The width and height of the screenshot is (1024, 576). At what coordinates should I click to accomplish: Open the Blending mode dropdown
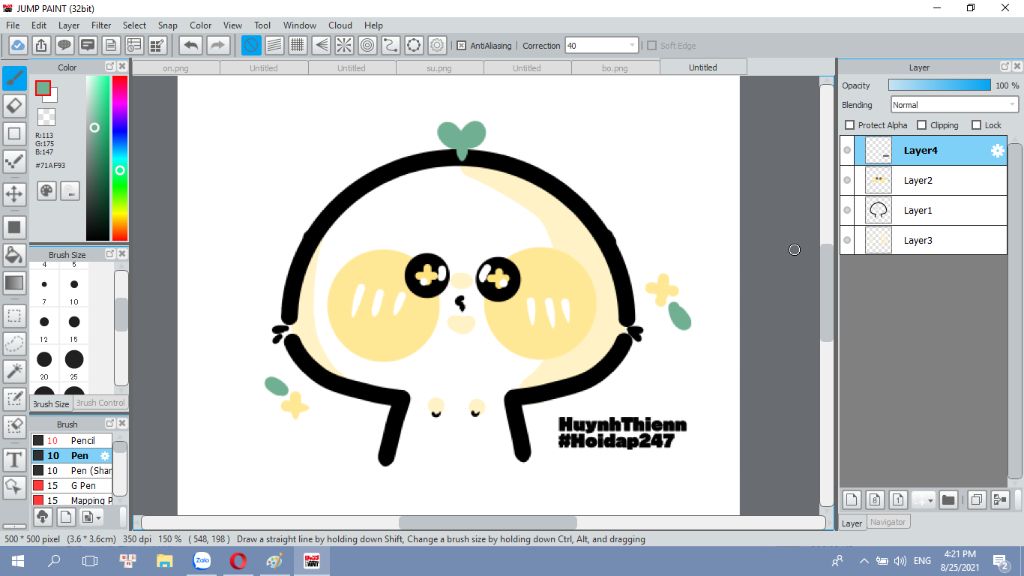click(x=954, y=104)
